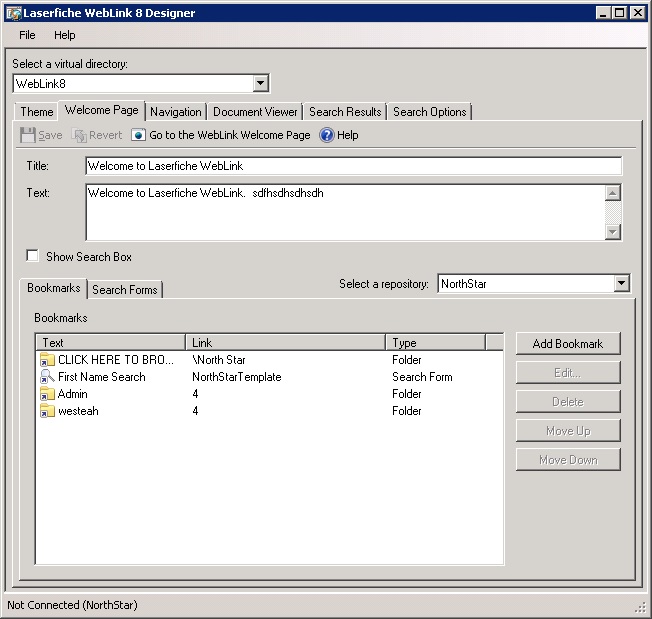Click the Text column header
Image resolution: width=652 pixels, height=619 pixels.
[x=111, y=343]
